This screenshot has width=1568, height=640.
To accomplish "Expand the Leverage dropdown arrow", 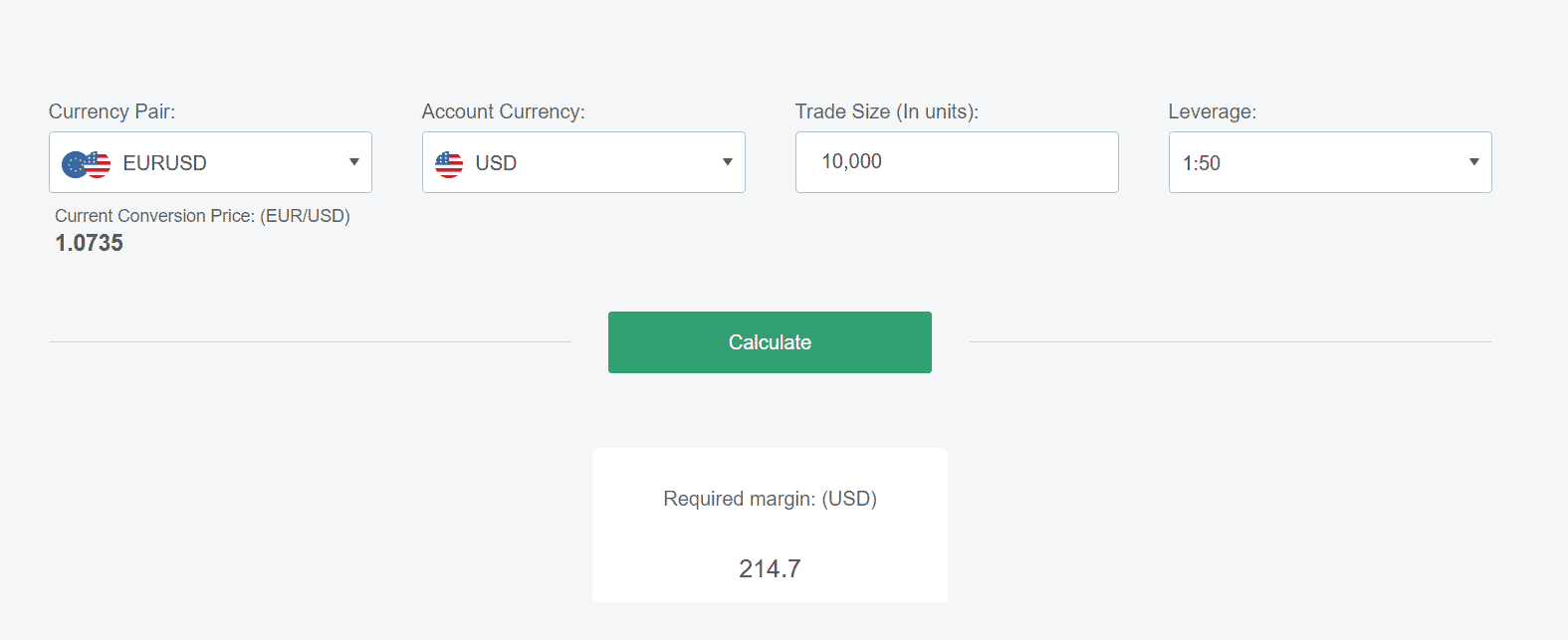I will (x=1474, y=162).
